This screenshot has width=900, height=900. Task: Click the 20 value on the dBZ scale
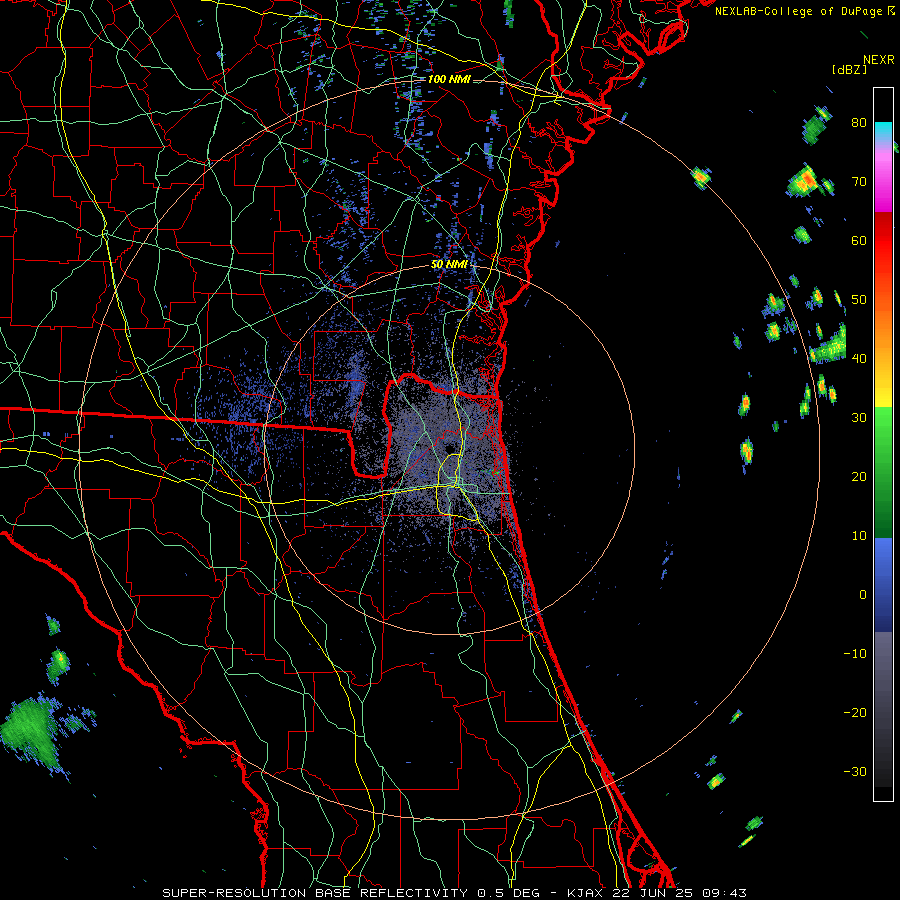tap(859, 477)
